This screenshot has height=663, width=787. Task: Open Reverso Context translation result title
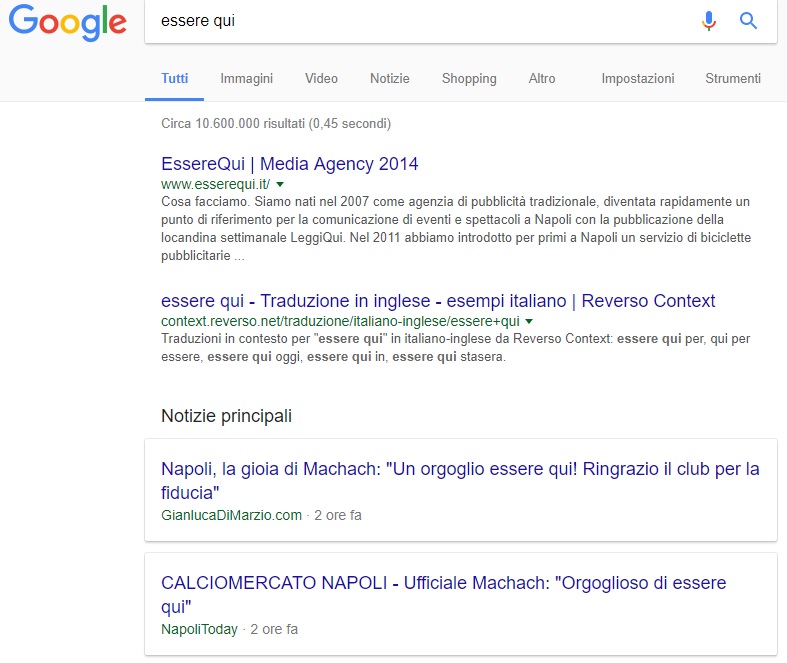coord(438,301)
